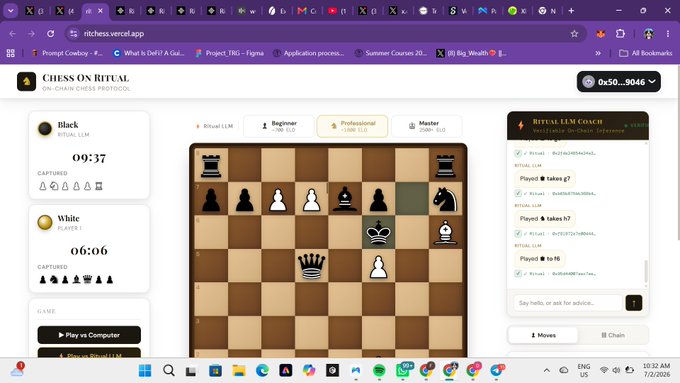Close the active ritchess tab

coord(101,11)
